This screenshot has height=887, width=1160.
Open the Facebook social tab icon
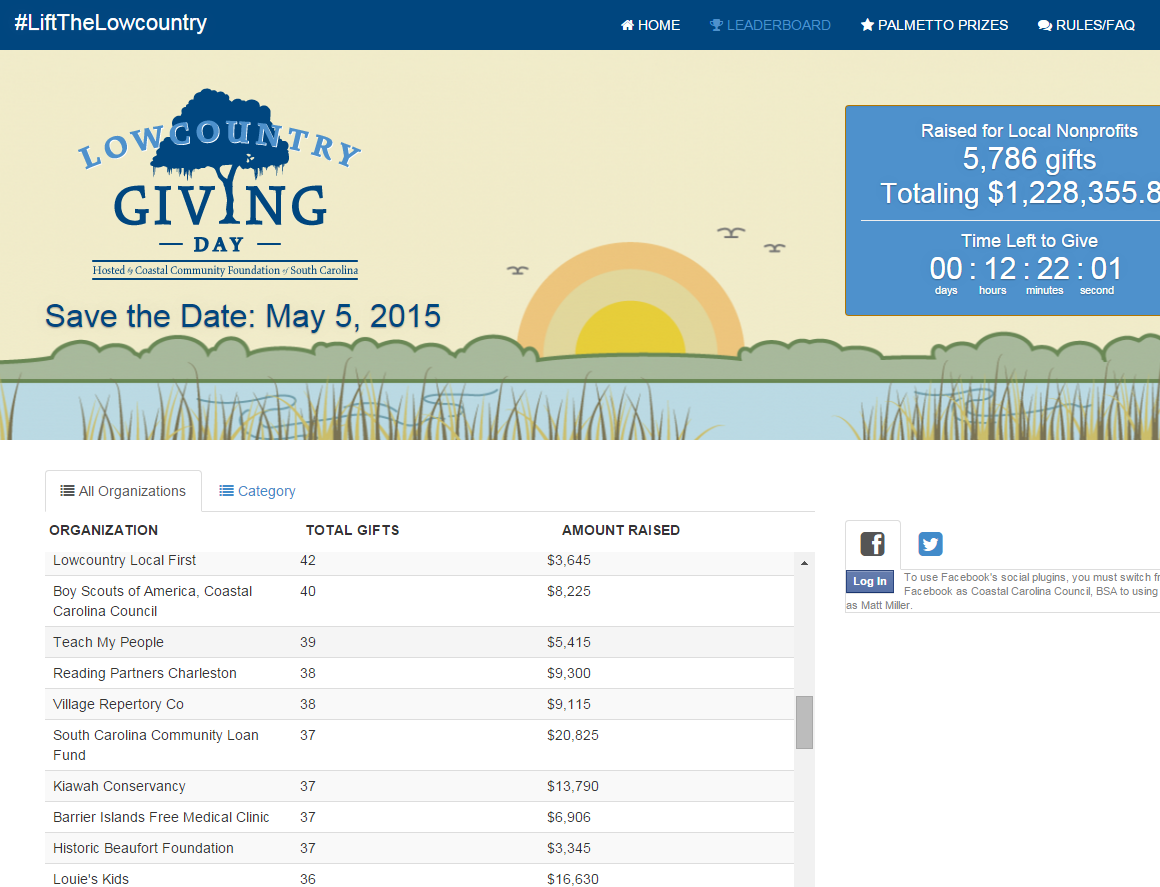(x=872, y=544)
